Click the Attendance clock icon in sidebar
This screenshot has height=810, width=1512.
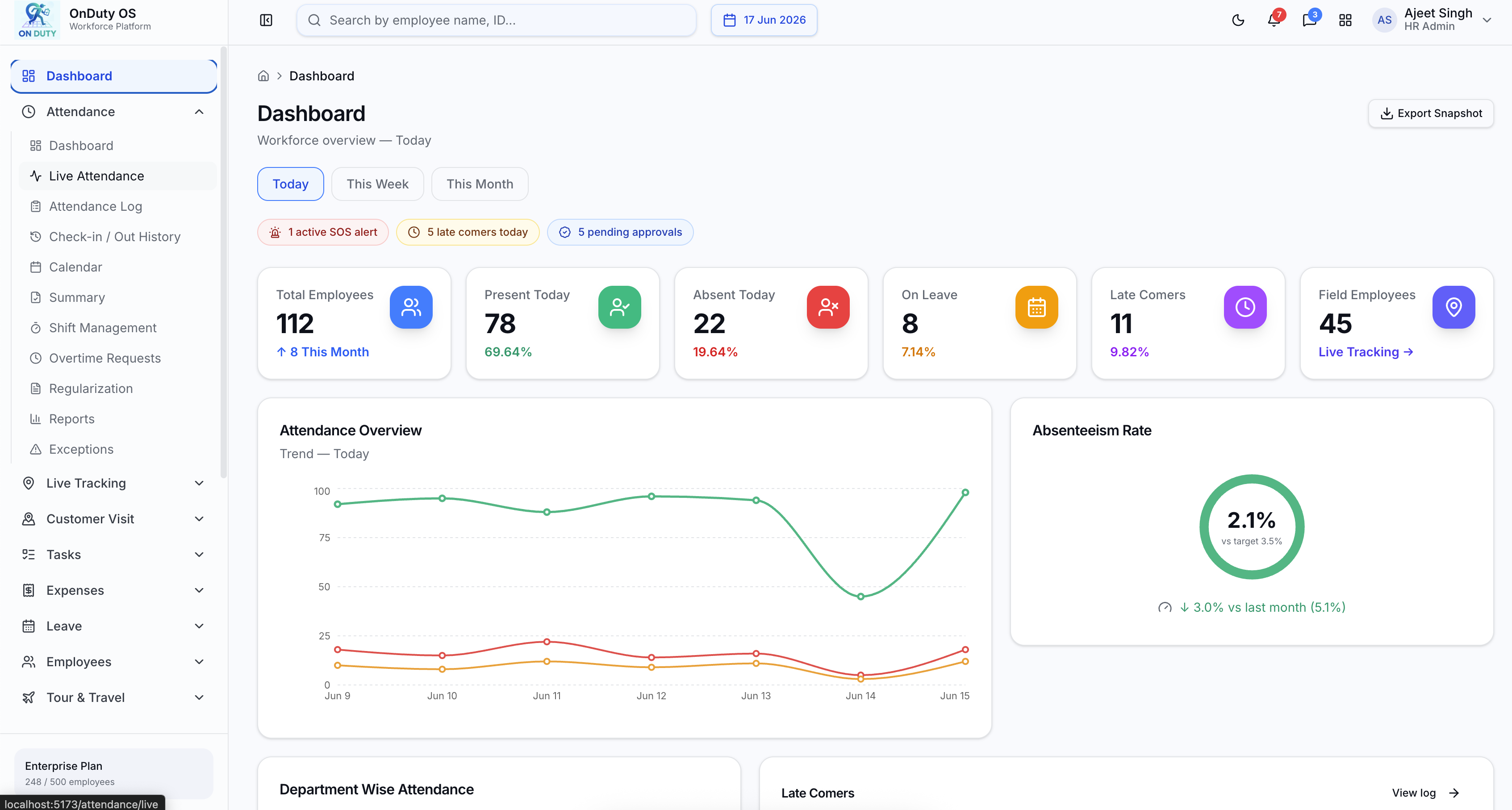click(x=28, y=112)
